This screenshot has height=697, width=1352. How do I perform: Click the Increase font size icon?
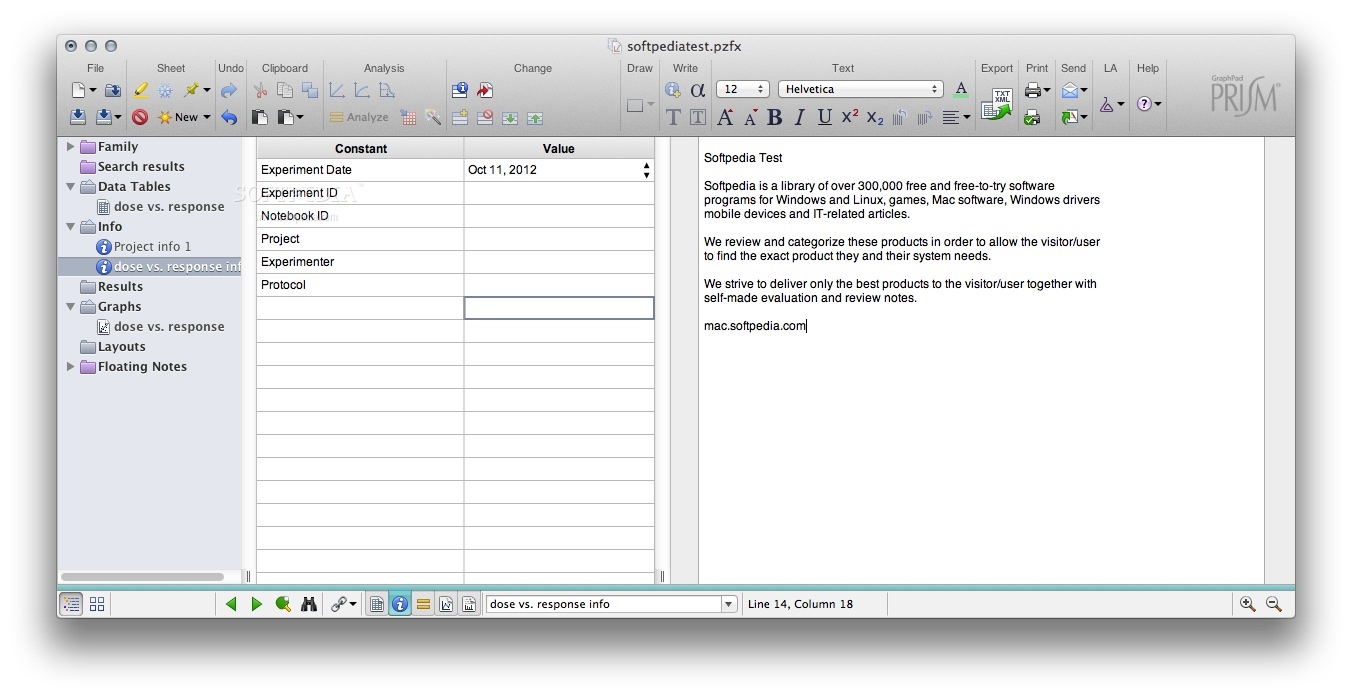click(725, 117)
